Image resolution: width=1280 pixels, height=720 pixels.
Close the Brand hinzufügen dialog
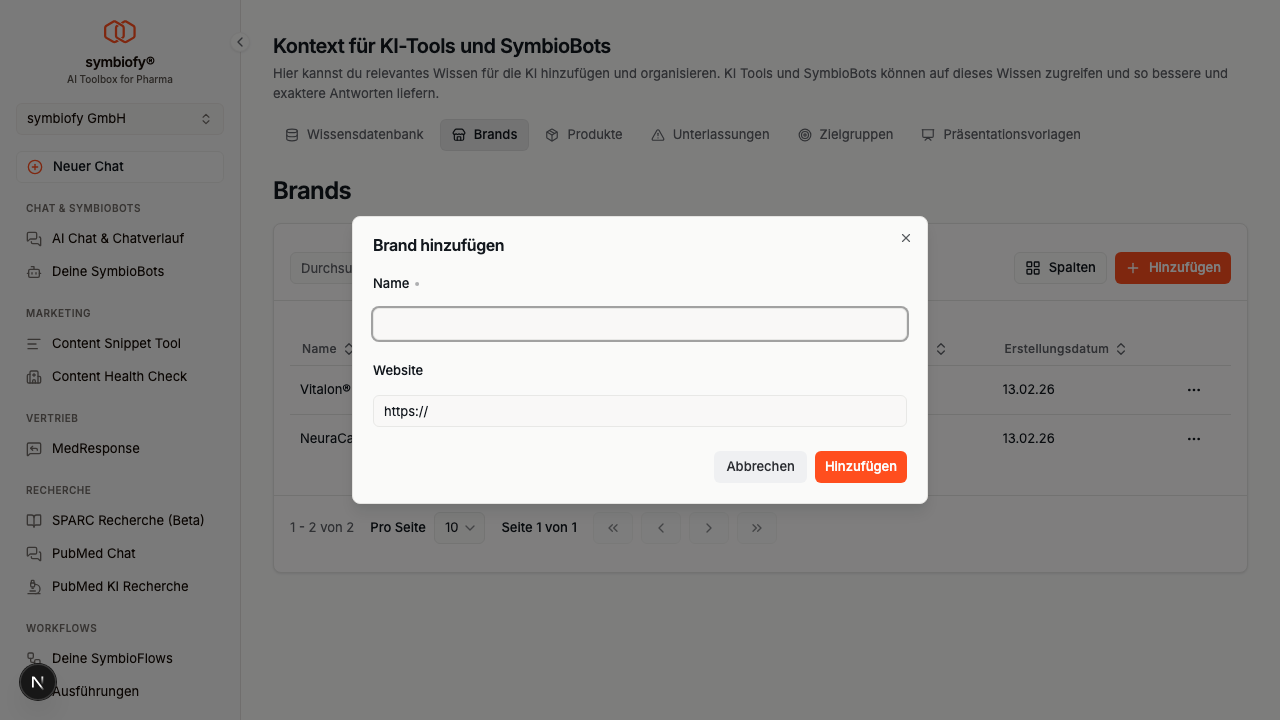click(x=906, y=238)
